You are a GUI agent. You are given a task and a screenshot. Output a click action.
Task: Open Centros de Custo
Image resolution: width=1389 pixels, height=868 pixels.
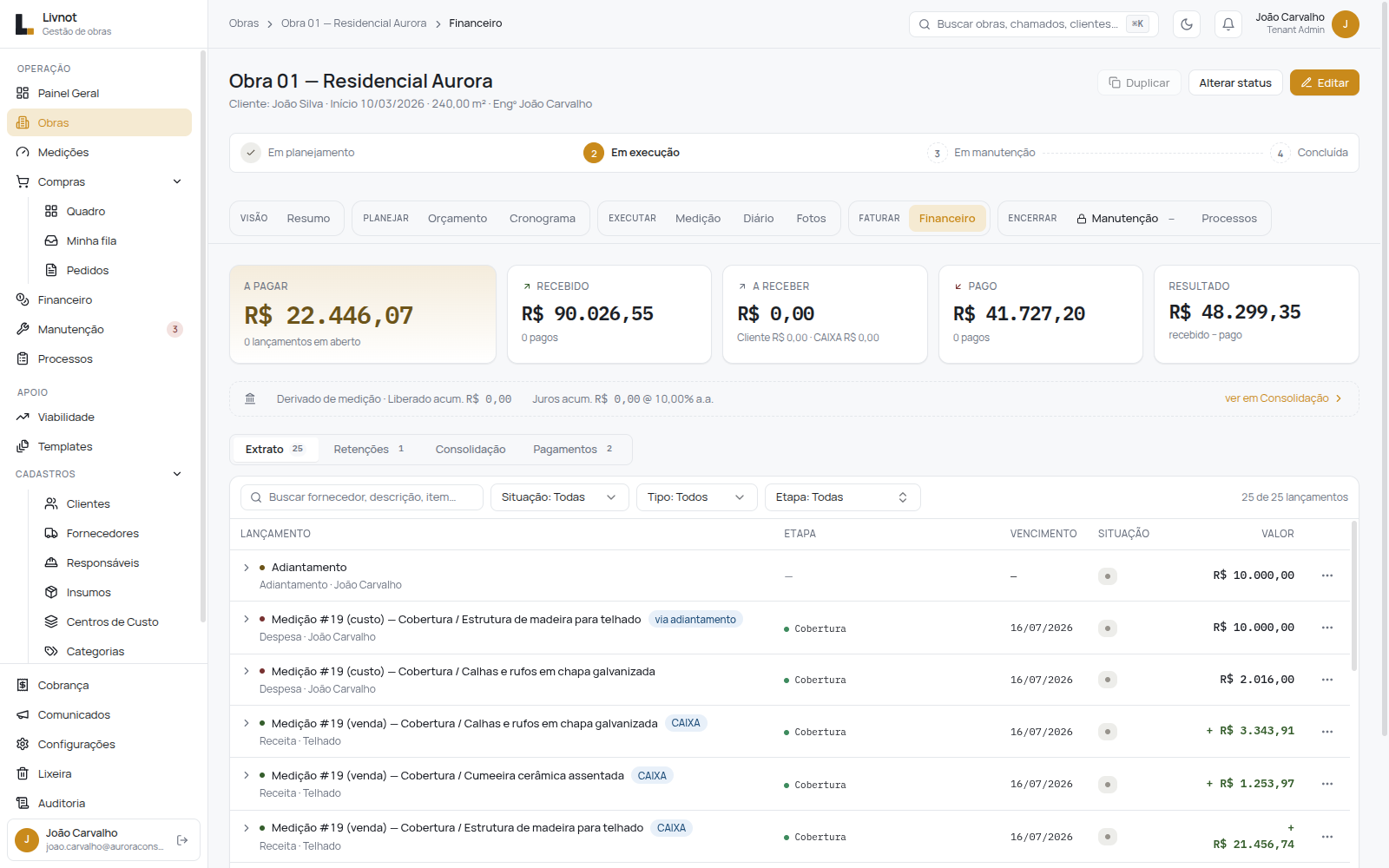click(113, 621)
